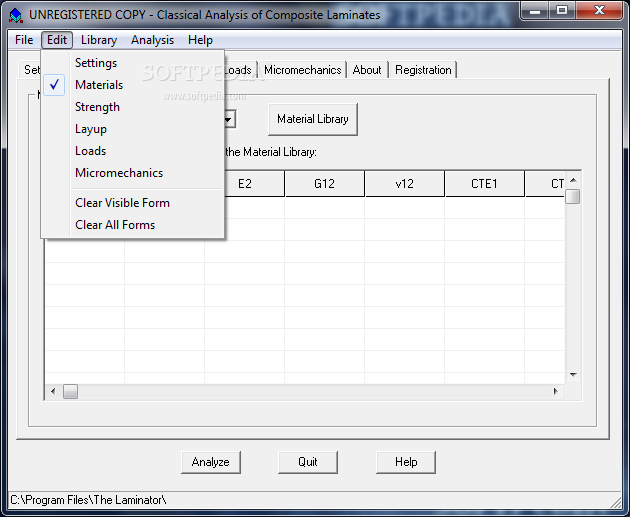Click the grid's vertical scroll down arrow

click(573, 375)
